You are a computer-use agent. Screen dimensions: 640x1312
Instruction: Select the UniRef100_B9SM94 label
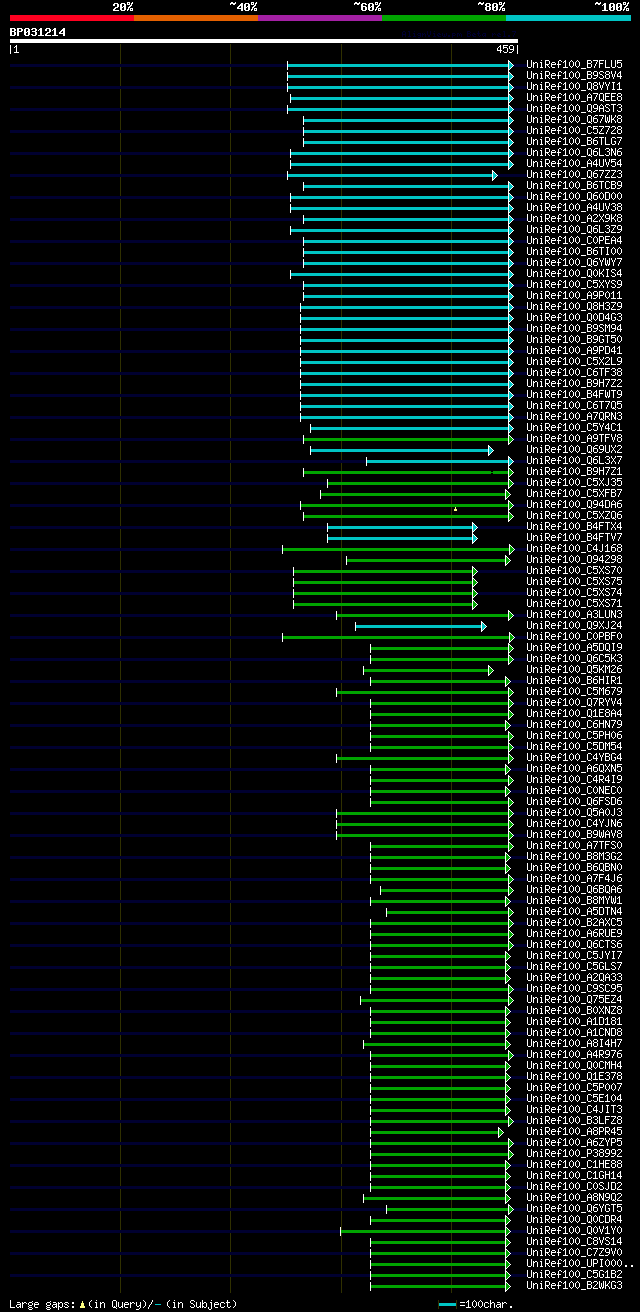574,328
